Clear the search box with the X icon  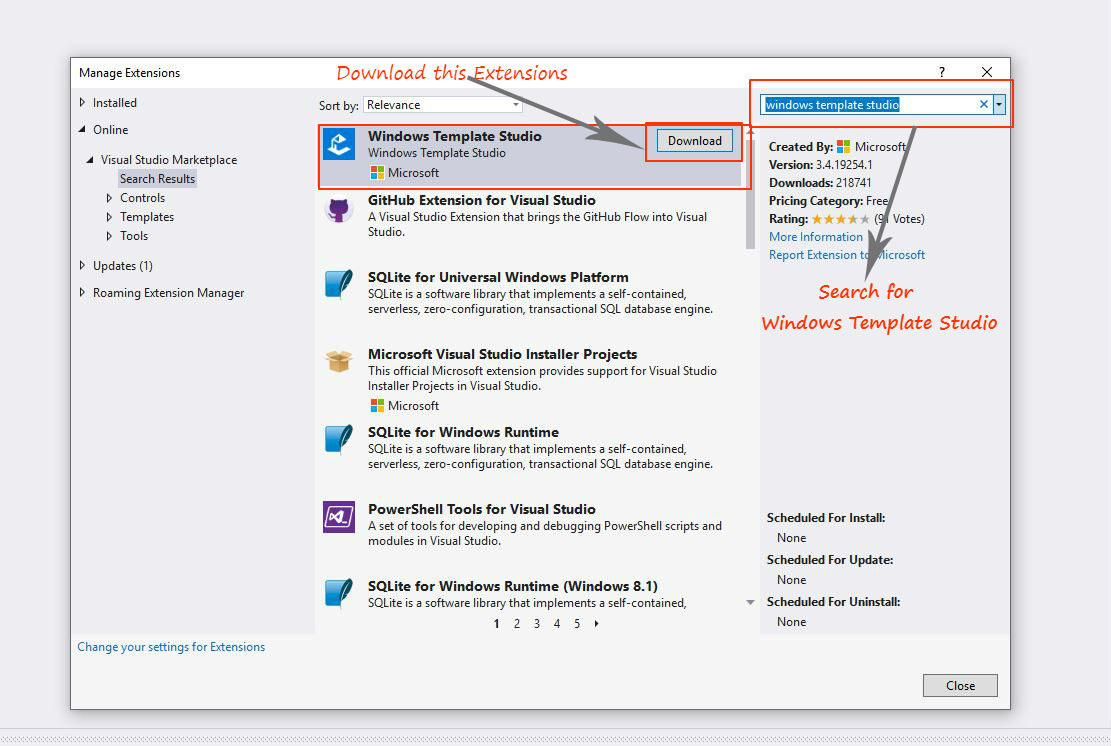tap(983, 105)
